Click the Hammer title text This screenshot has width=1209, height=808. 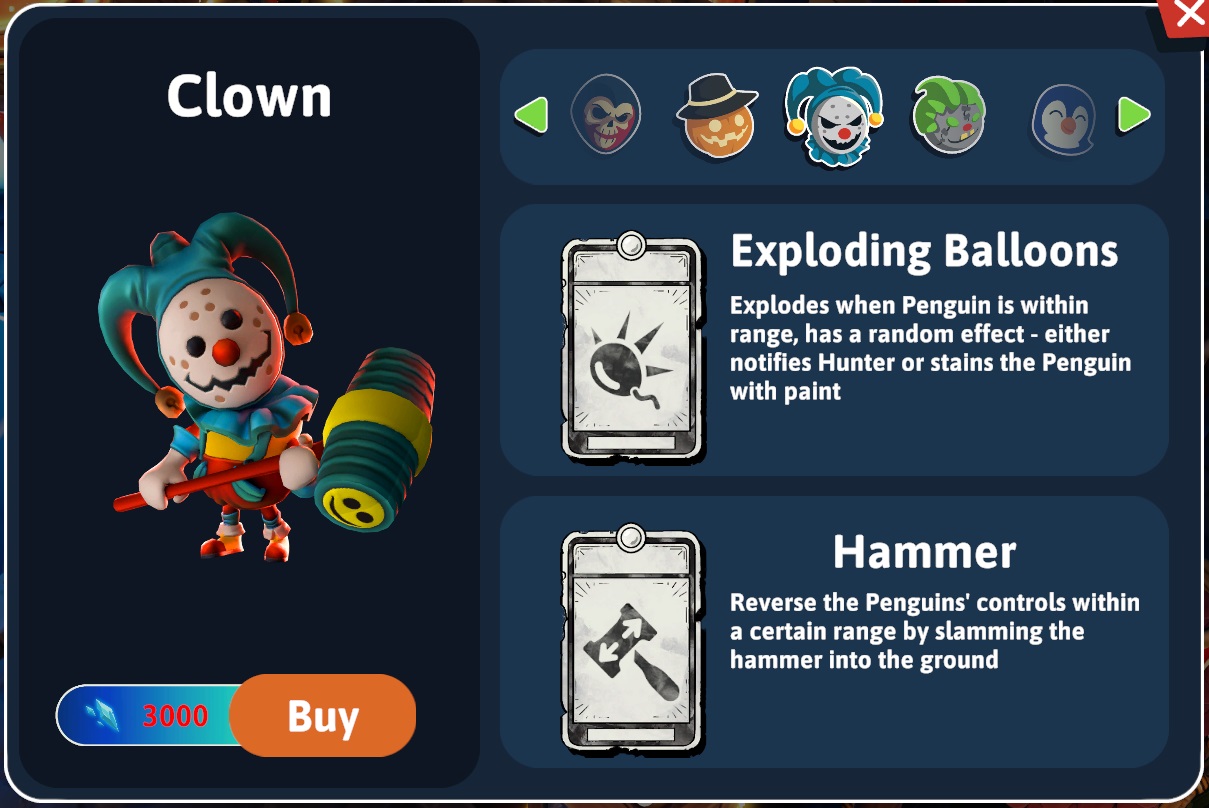[924, 550]
